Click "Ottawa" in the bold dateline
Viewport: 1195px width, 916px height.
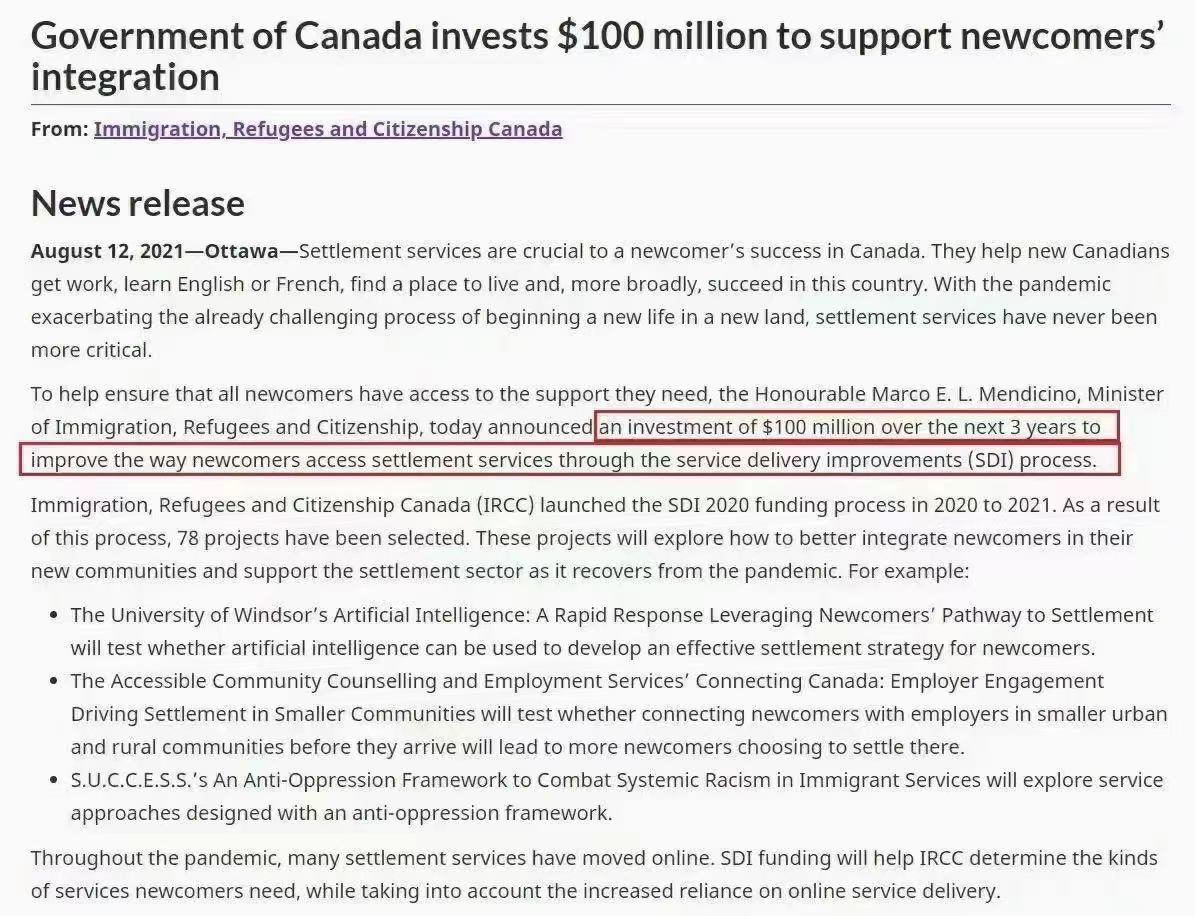pyautogui.click(x=241, y=250)
